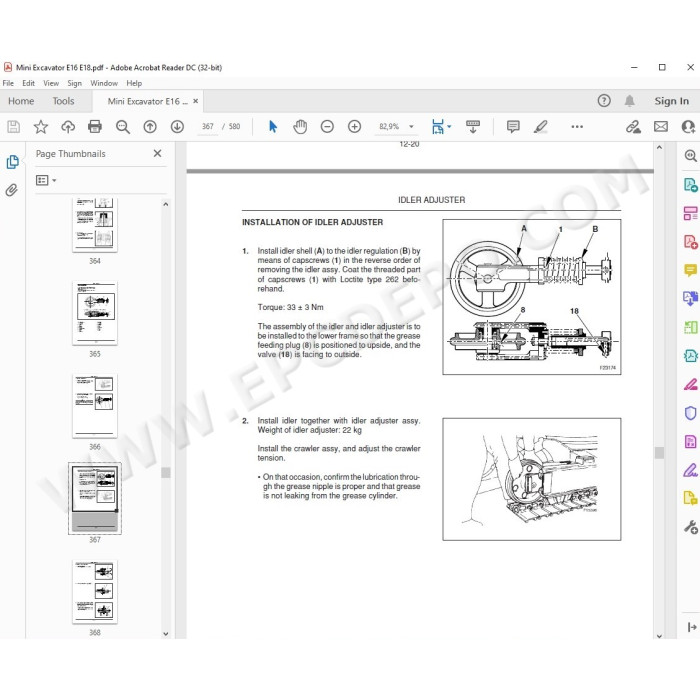Close the Page Thumbnails panel
The image size is (700, 700).
coord(157,154)
